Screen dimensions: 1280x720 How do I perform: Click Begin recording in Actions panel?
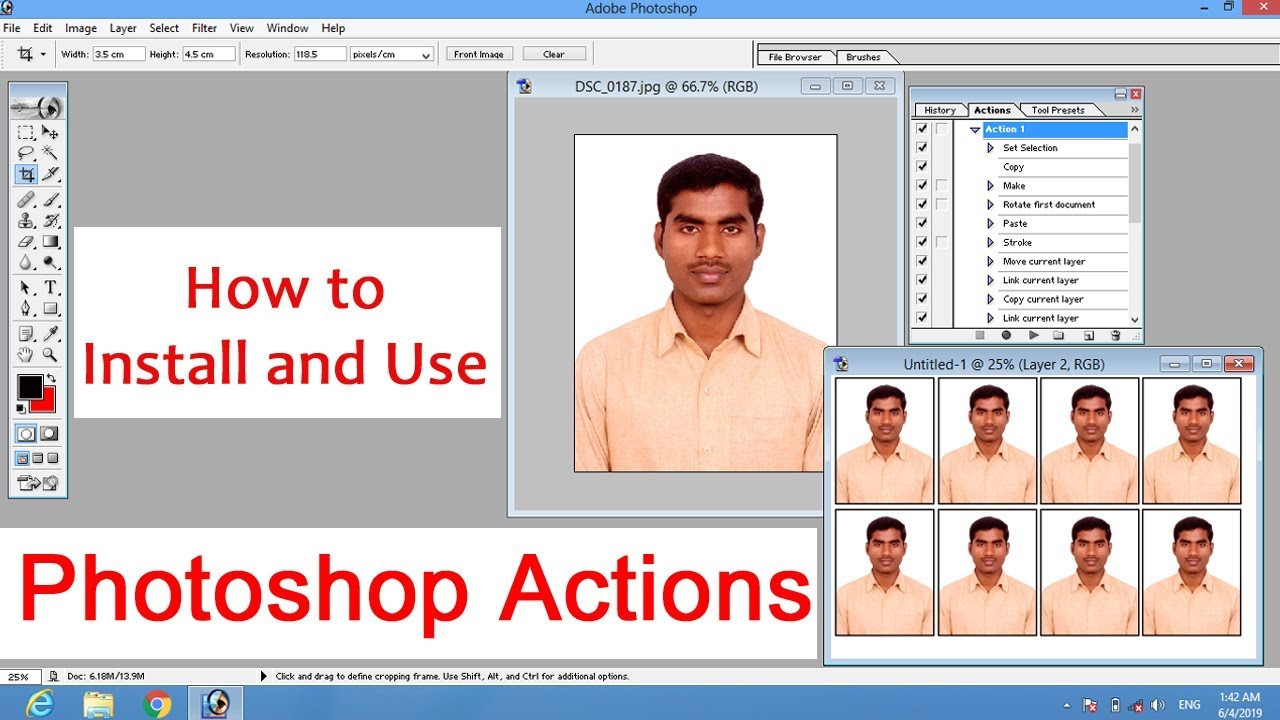pyautogui.click(x=1006, y=335)
